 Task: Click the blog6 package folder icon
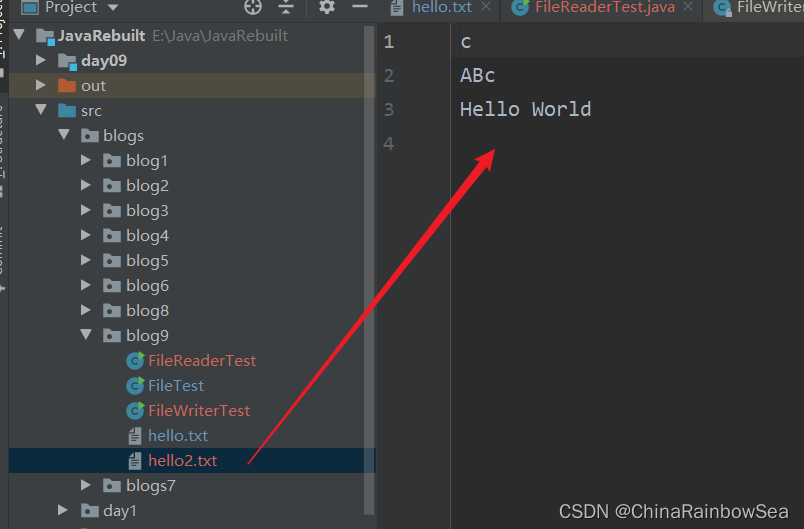pos(112,286)
